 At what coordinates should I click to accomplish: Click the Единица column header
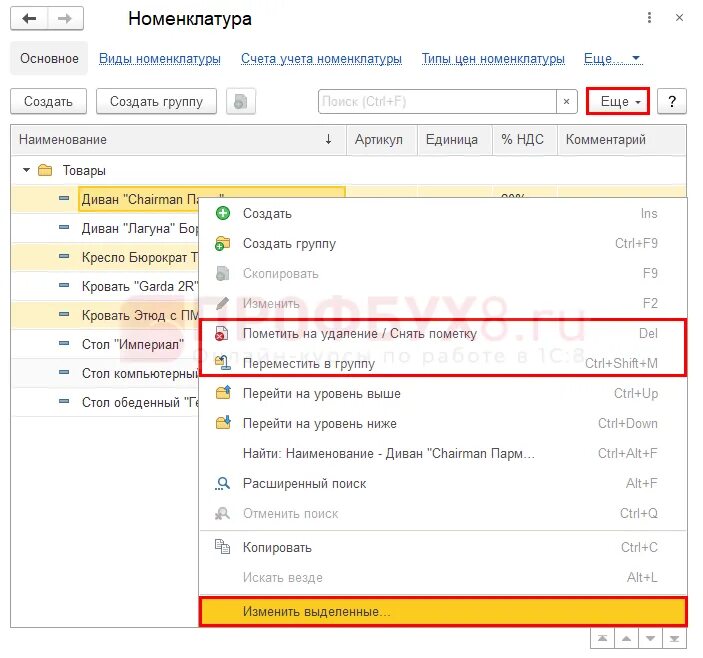455,140
